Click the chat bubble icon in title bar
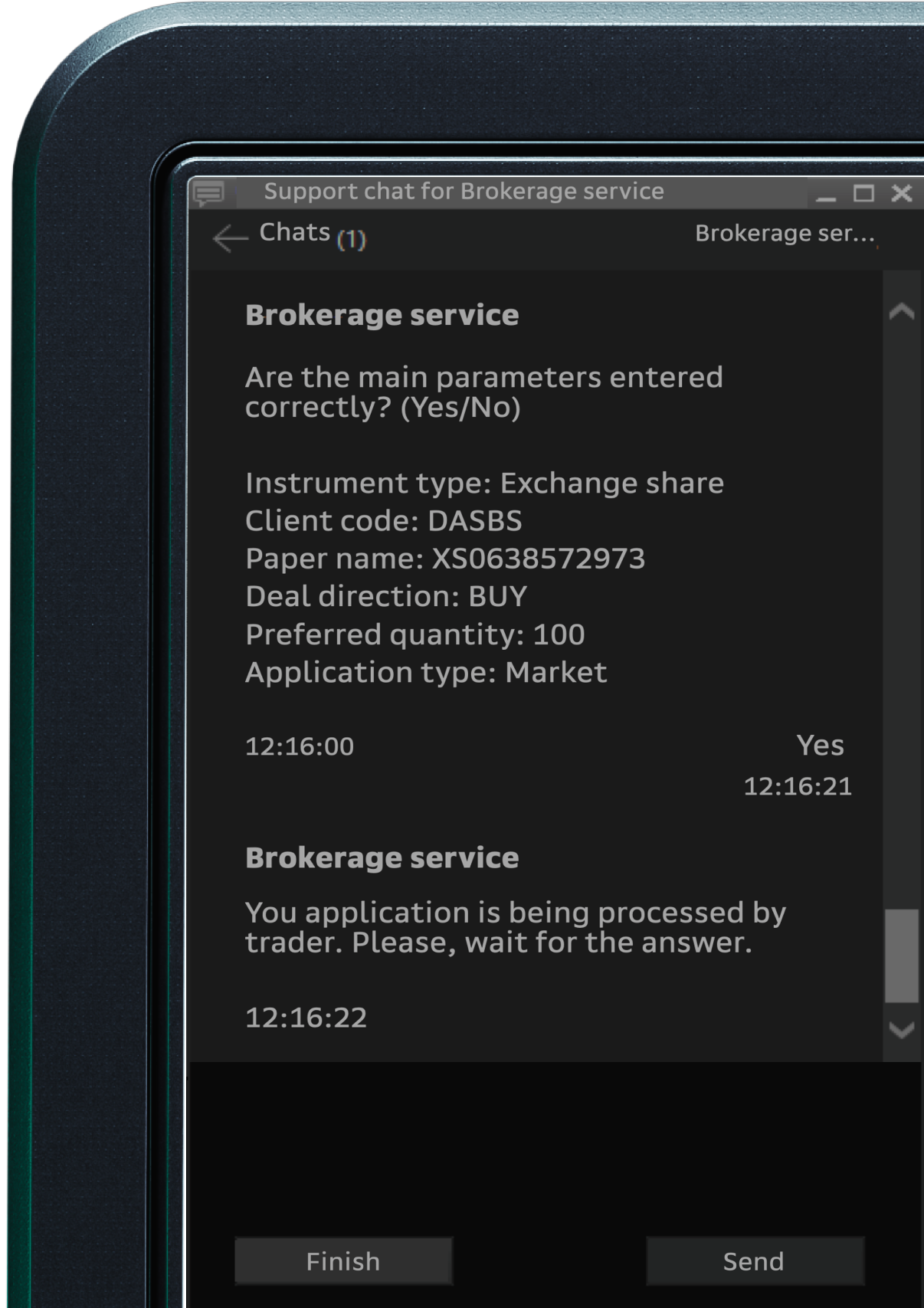The height and width of the screenshot is (1308, 924). (208, 192)
